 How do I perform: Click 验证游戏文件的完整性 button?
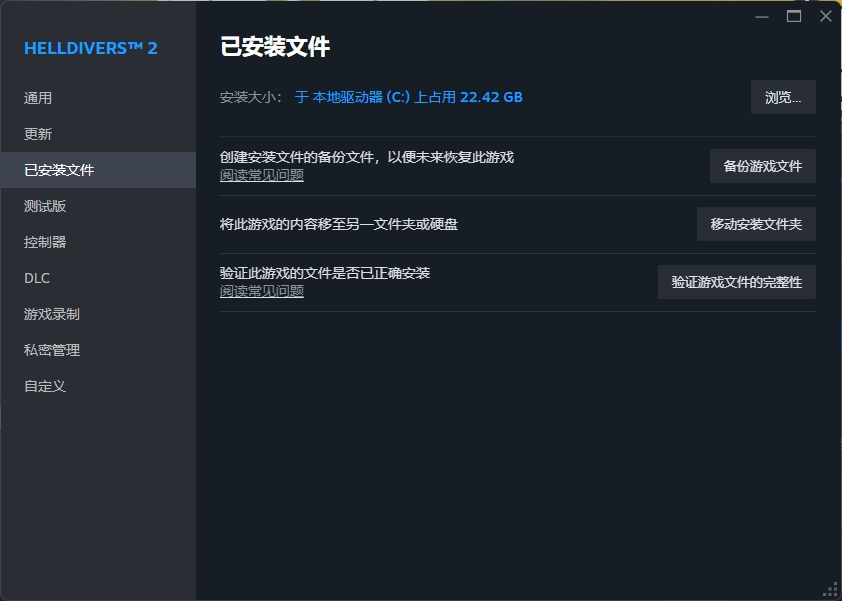coord(736,282)
